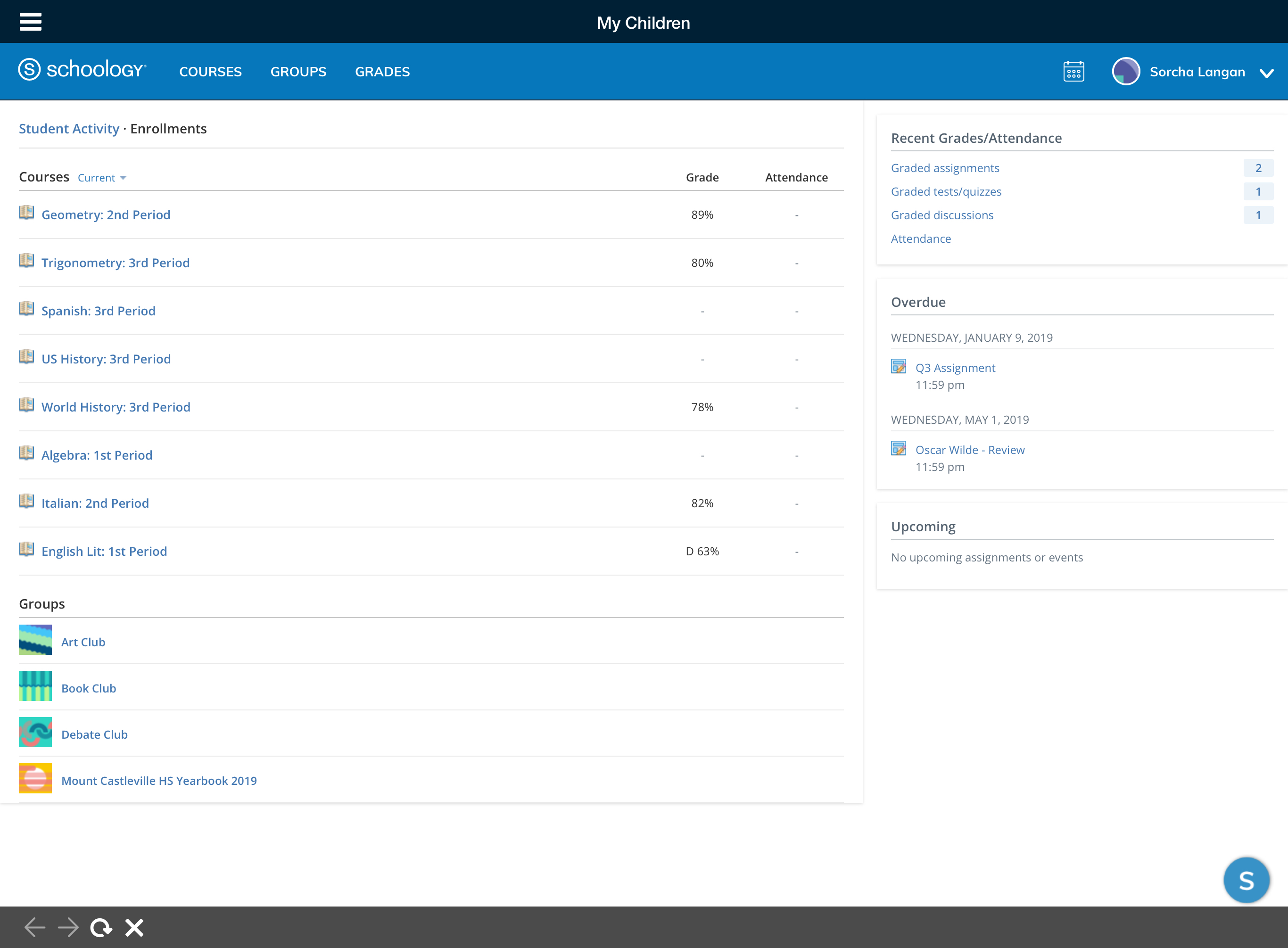This screenshot has height=948, width=1288.
Task: Open Graded assignments link
Action: point(945,168)
